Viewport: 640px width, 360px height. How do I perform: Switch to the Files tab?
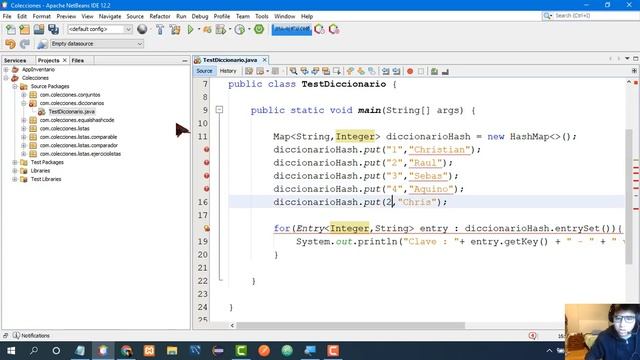[x=78, y=60]
